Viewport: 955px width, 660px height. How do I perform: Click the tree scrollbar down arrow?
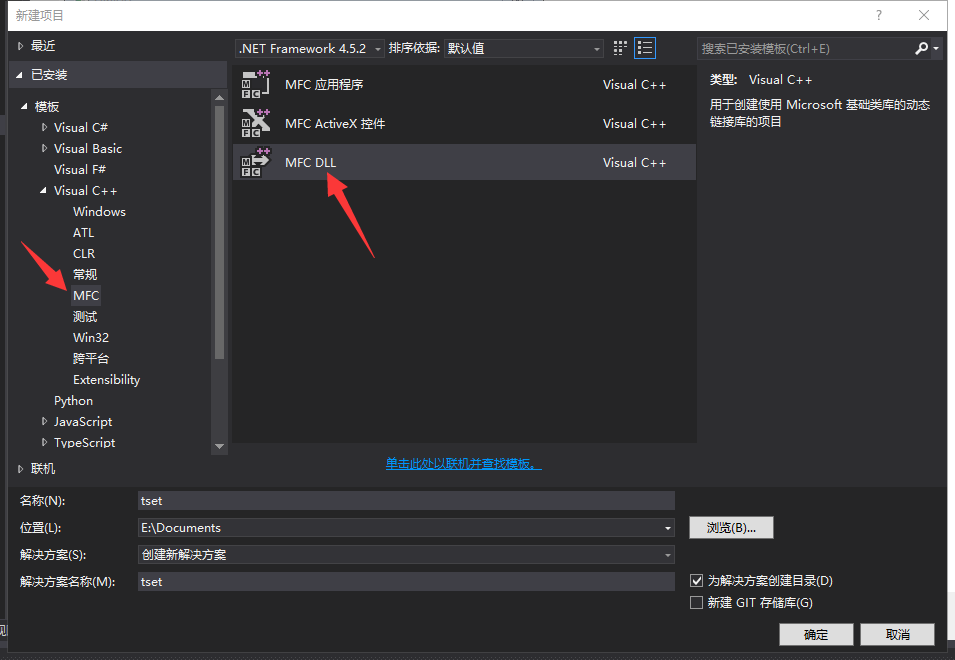click(x=220, y=446)
